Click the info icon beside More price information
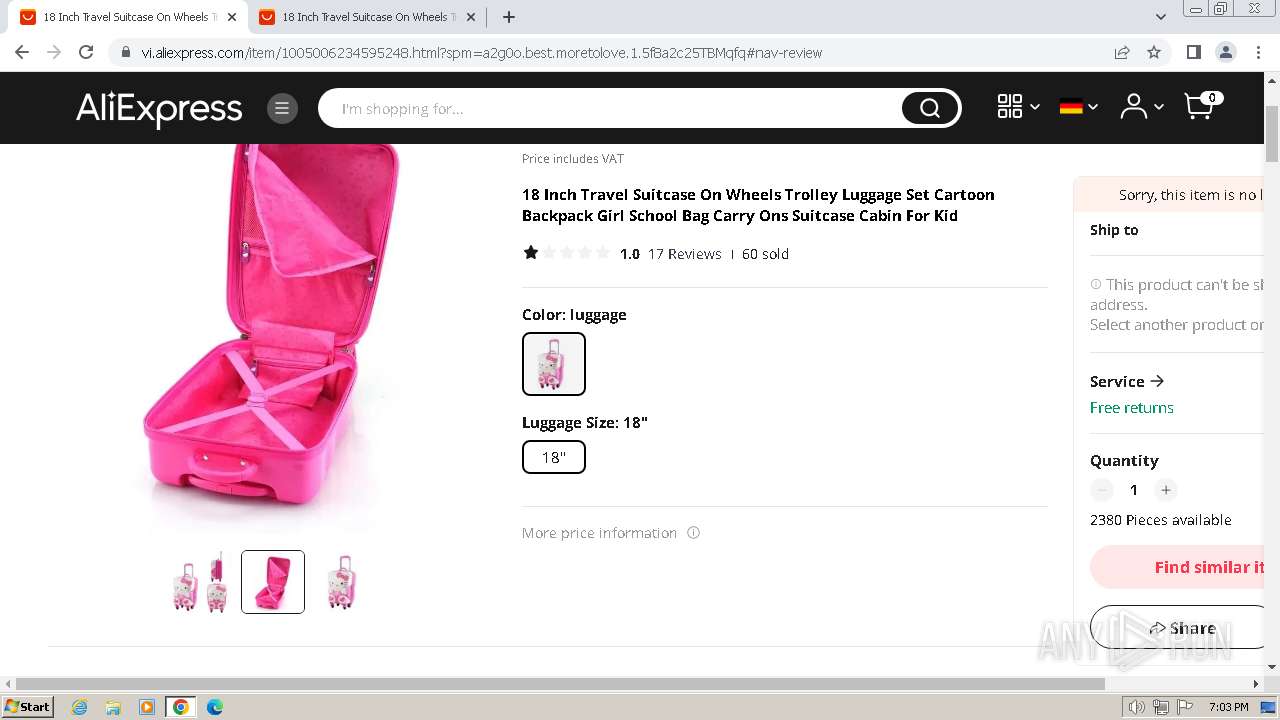1280x720 pixels. click(x=693, y=532)
